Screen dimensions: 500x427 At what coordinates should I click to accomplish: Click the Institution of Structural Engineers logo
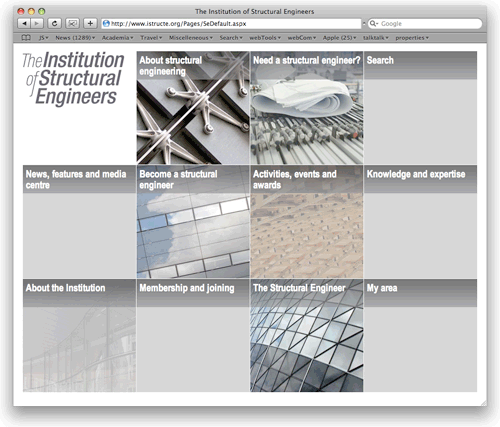point(73,79)
